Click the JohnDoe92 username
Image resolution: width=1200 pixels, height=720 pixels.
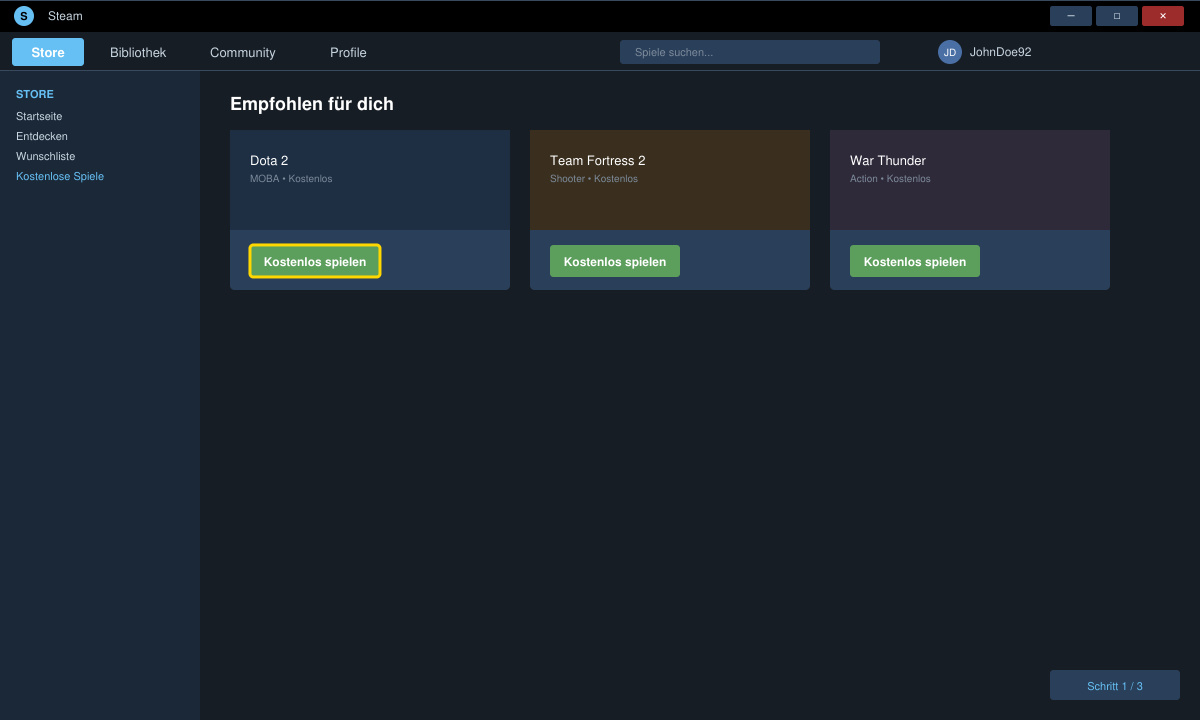[1000, 52]
